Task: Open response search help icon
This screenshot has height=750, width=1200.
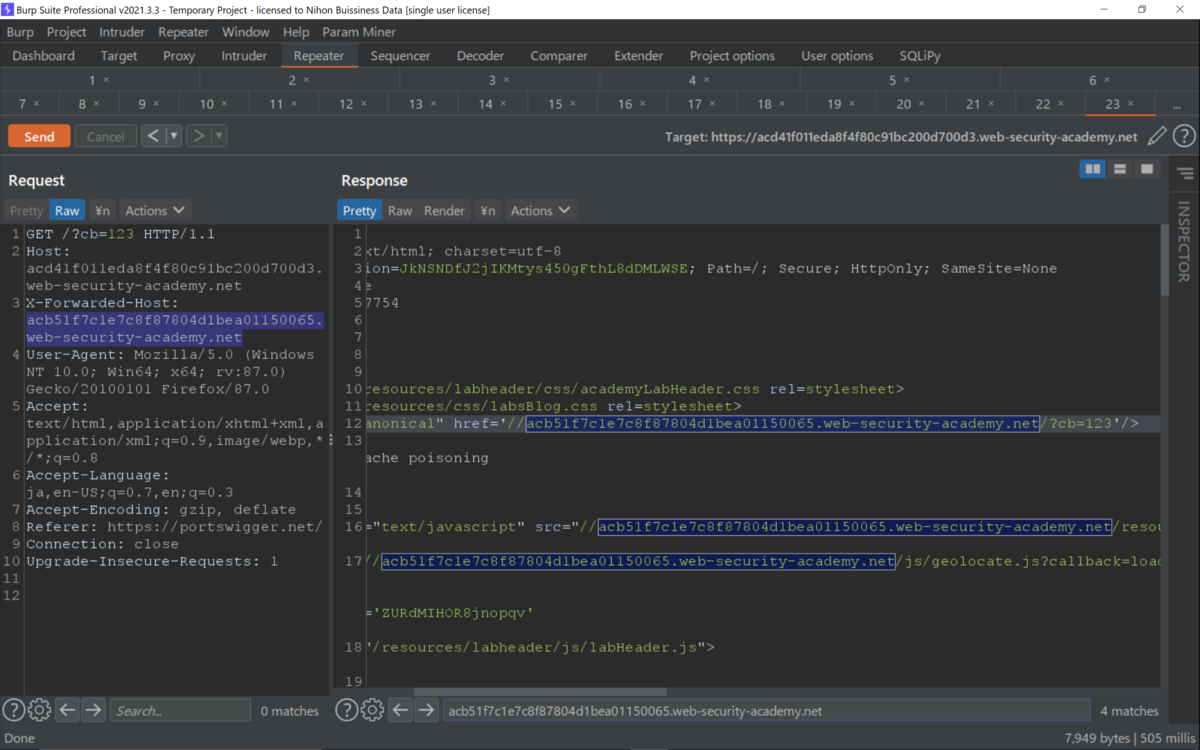Action: [x=346, y=710]
